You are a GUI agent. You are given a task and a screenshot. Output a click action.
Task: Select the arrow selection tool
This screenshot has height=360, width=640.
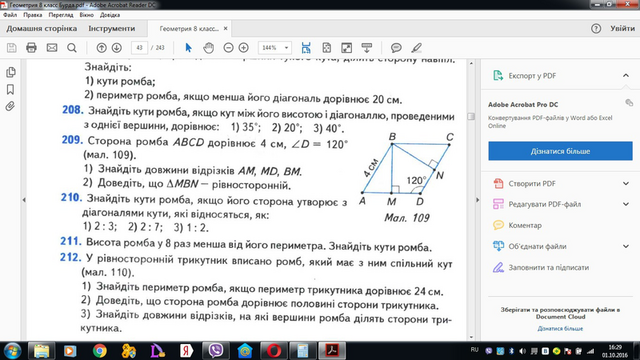pyautogui.click(x=188, y=48)
